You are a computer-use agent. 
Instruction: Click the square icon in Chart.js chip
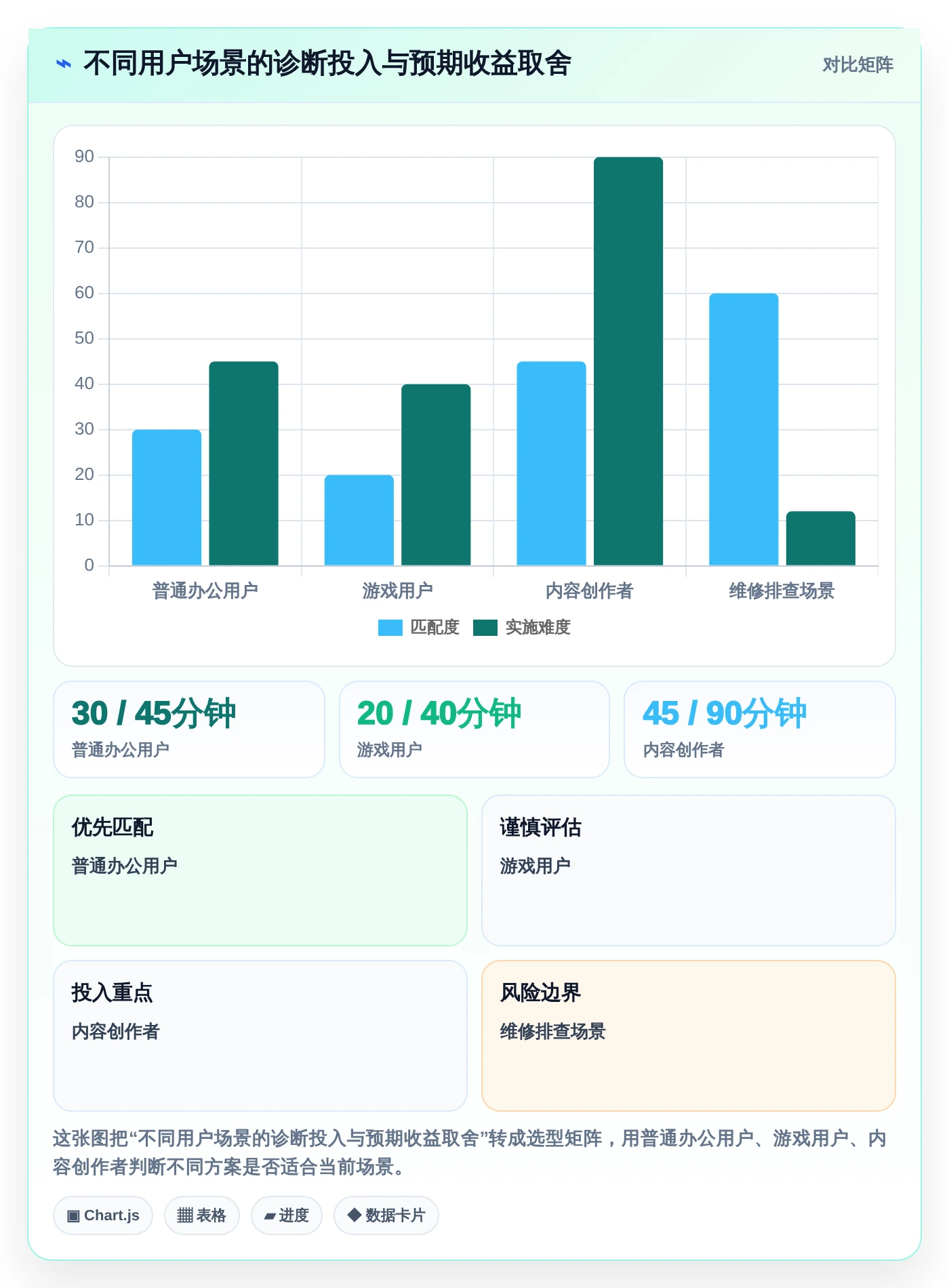[x=73, y=1216]
